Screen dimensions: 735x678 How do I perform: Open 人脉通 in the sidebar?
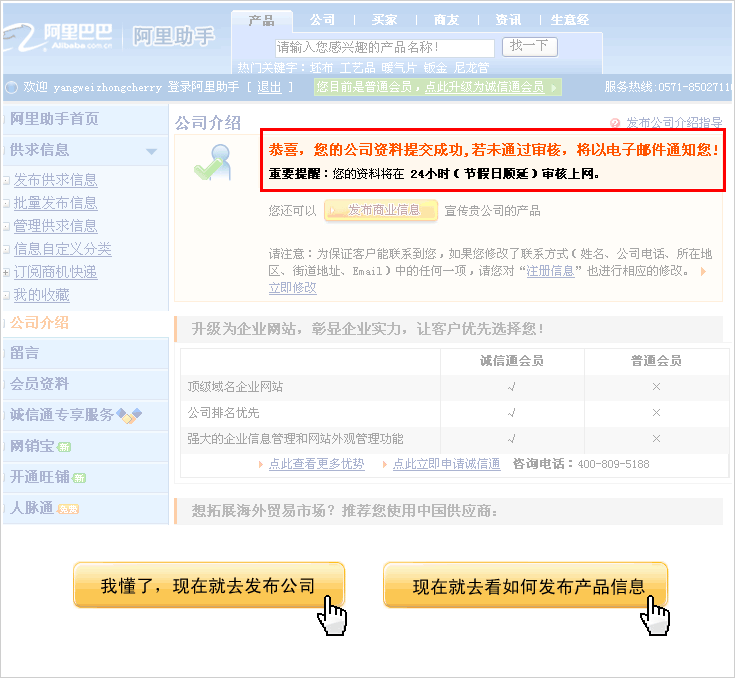32,508
